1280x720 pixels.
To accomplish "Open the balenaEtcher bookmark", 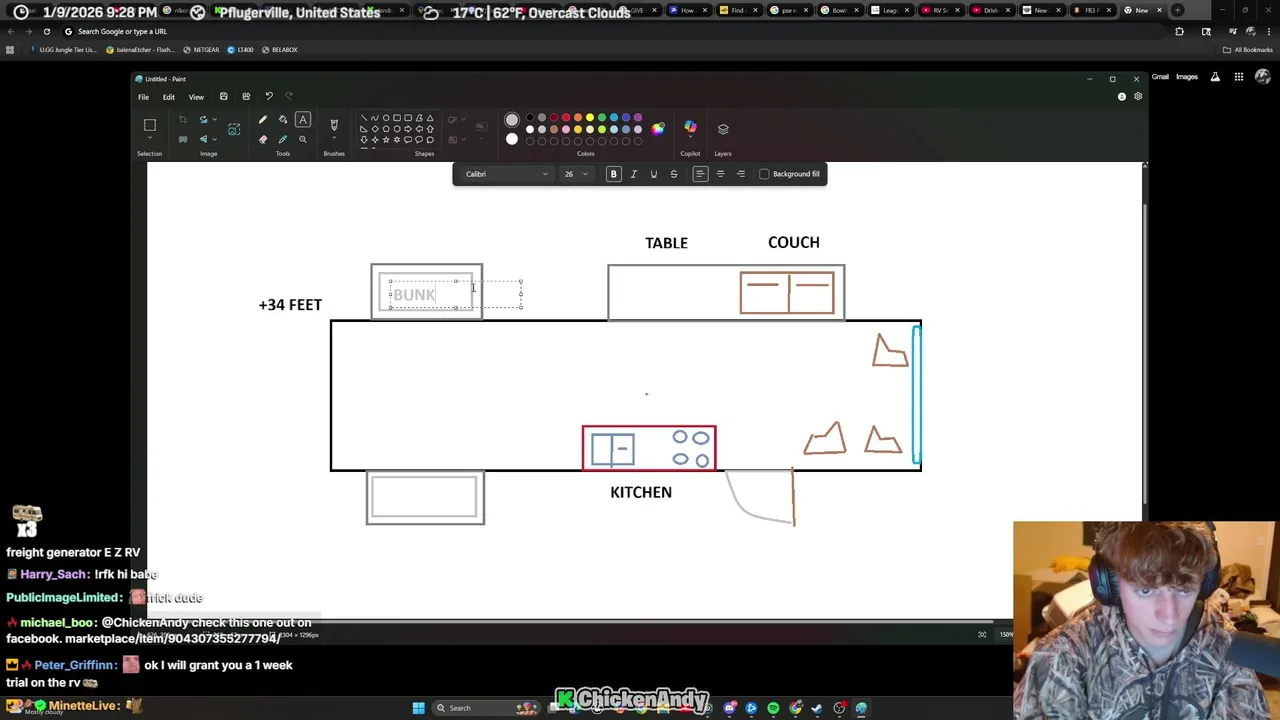I will (x=142, y=50).
